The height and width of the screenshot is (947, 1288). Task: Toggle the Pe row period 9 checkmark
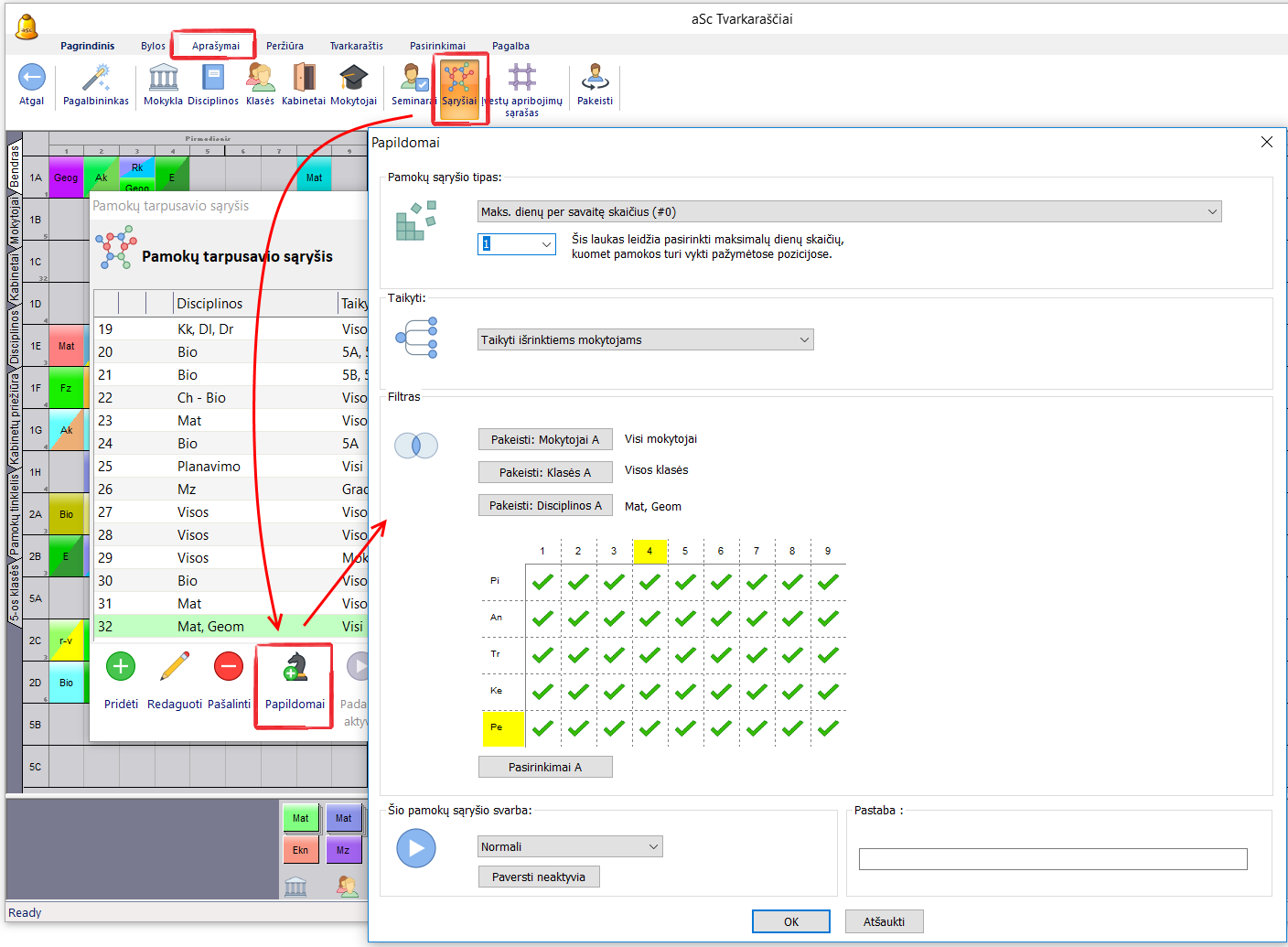pos(828,728)
